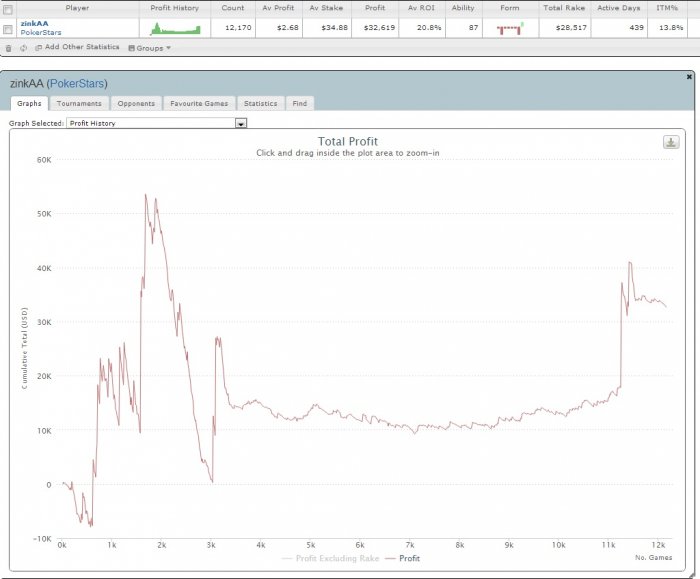Open the Opponents tab
Image resolution: width=700 pixels, height=579 pixels.
coord(136,104)
